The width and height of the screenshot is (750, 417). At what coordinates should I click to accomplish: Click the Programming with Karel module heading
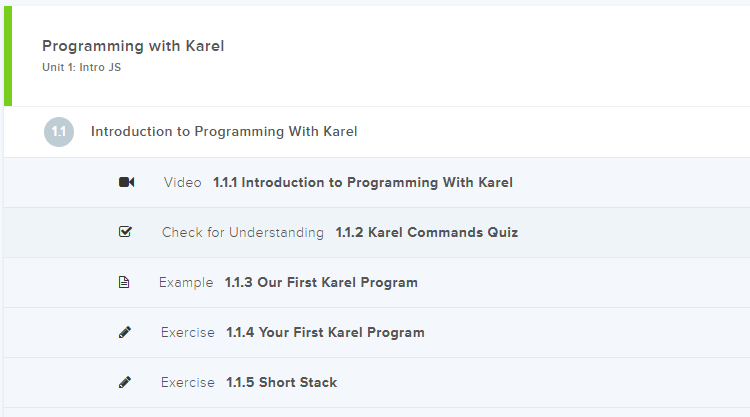tap(133, 46)
